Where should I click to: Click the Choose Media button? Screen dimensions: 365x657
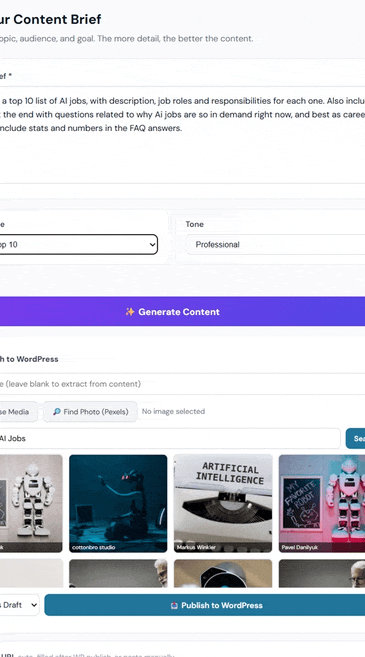[x=18, y=411]
